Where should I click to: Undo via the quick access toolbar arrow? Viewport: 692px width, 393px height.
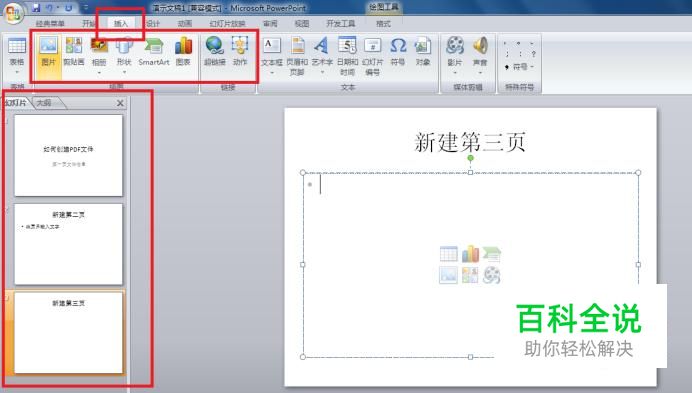coord(49,8)
